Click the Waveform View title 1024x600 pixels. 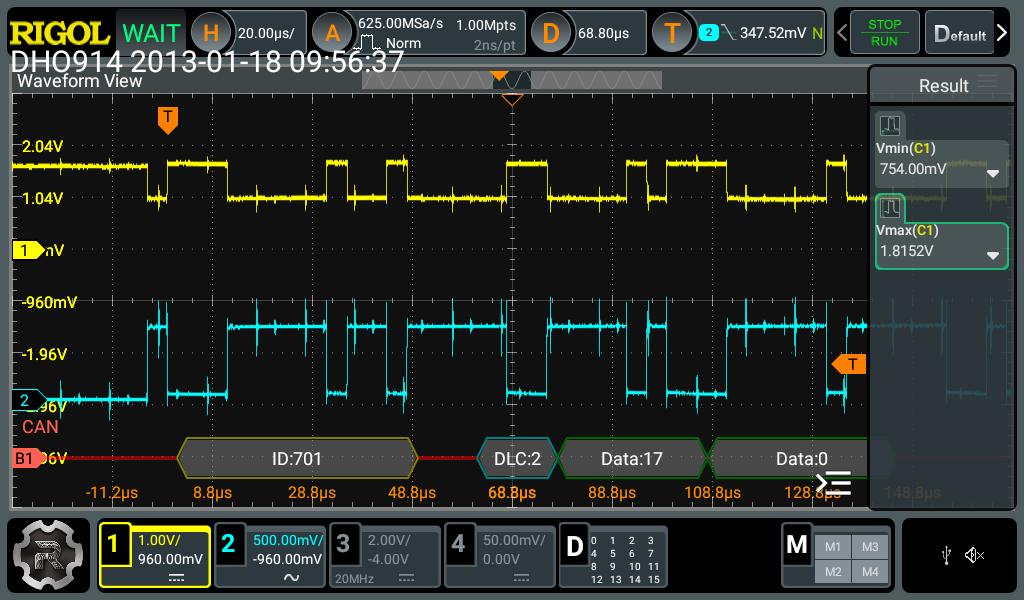[79, 81]
